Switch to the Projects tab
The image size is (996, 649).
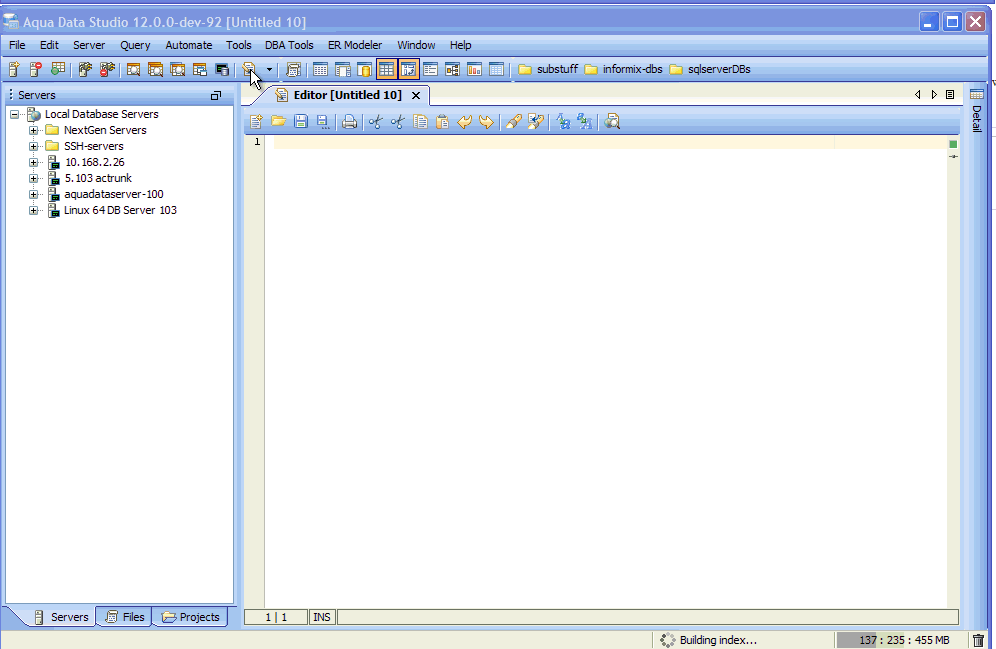pos(191,617)
